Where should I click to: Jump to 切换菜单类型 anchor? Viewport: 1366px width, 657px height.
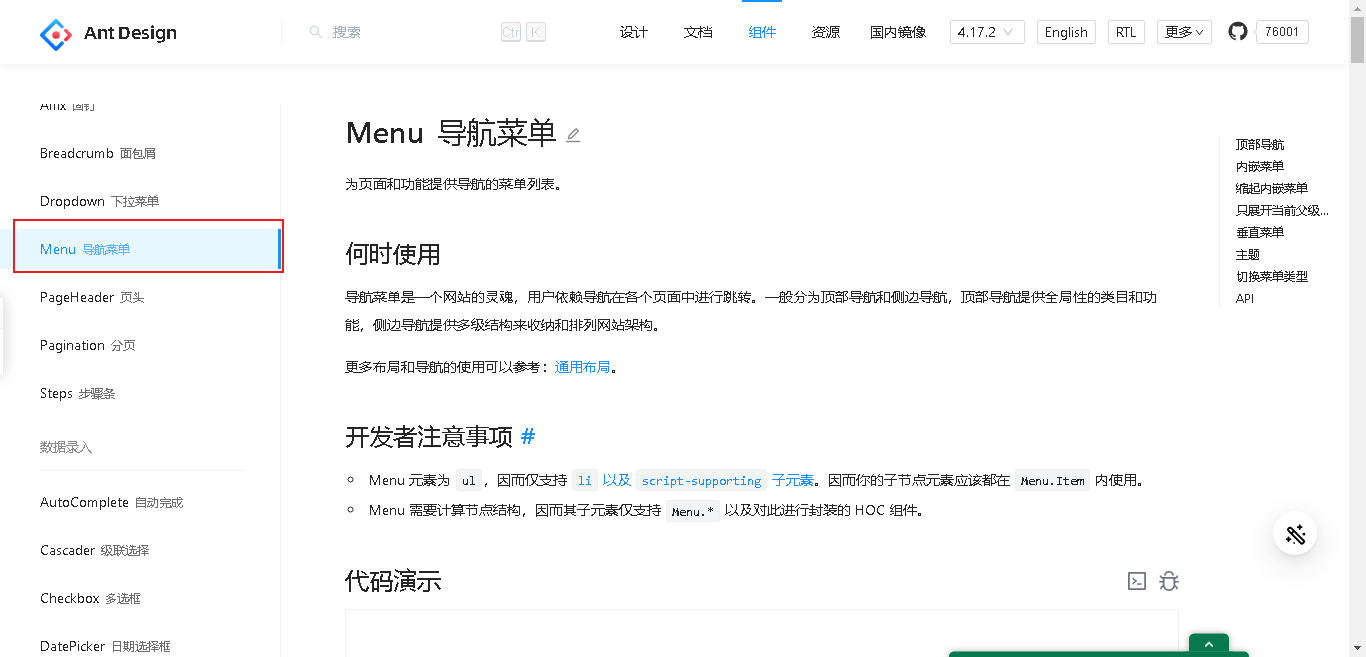1272,277
